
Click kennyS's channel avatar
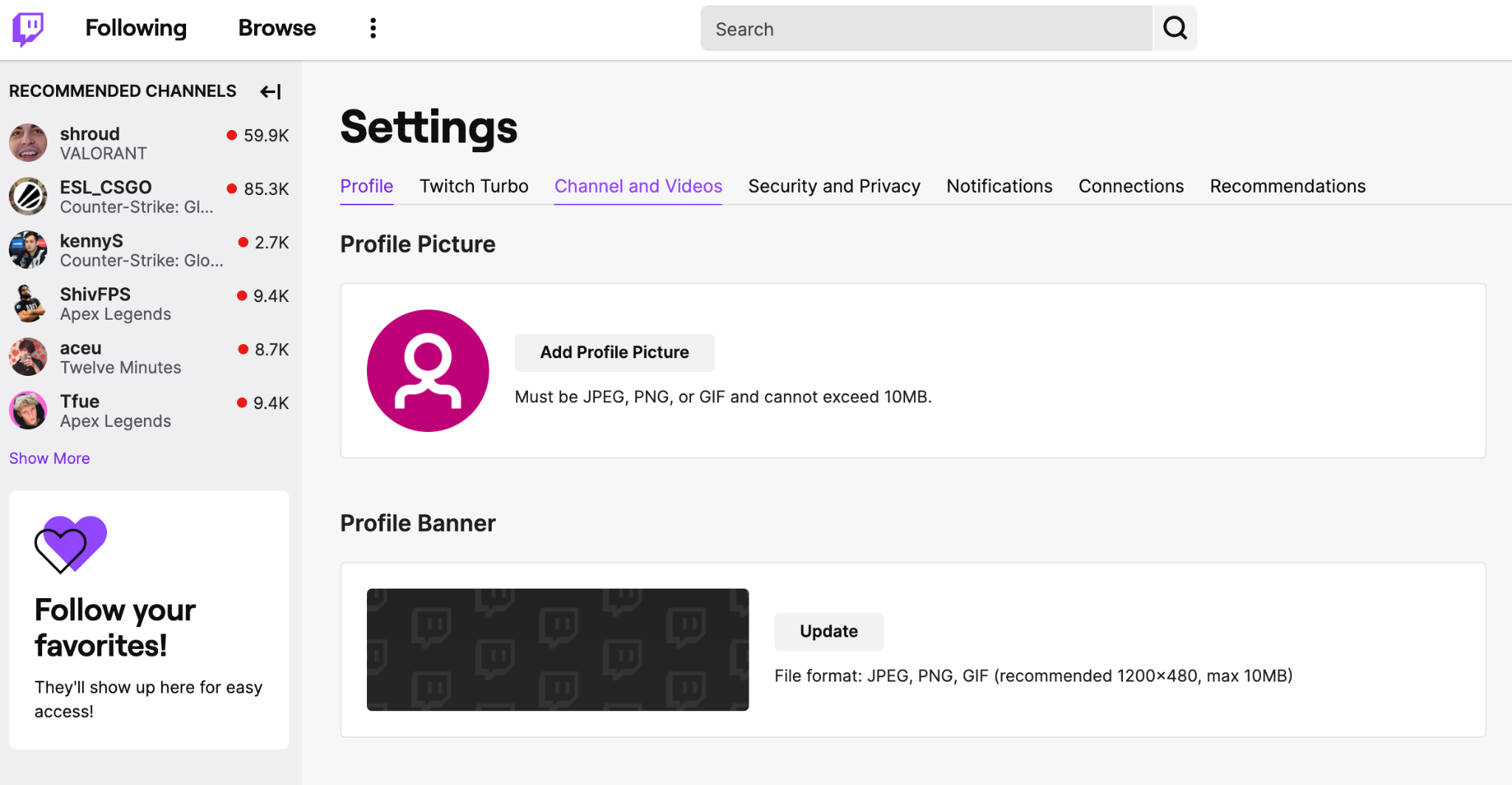tap(28, 250)
